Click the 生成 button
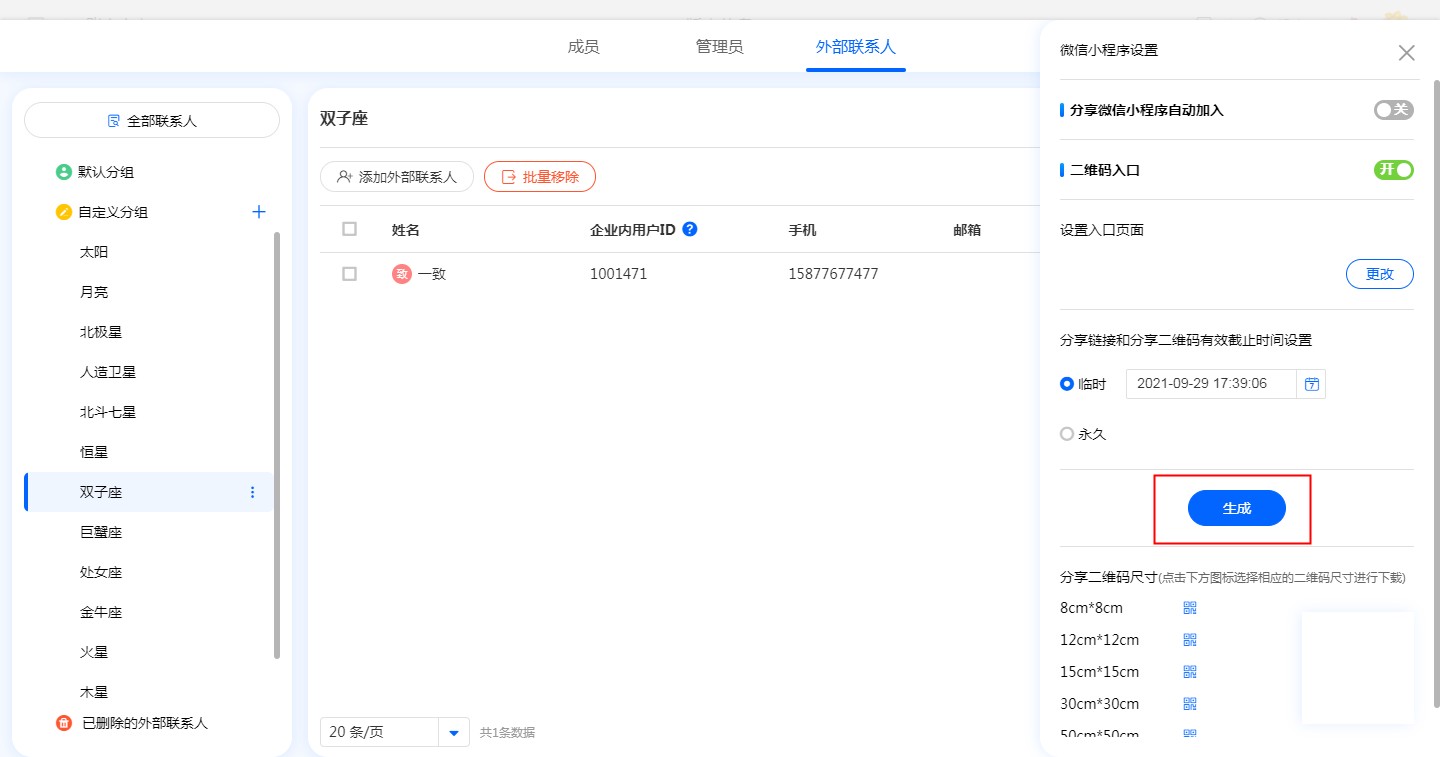Image resolution: width=1440 pixels, height=757 pixels. click(x=1236, y=508)
